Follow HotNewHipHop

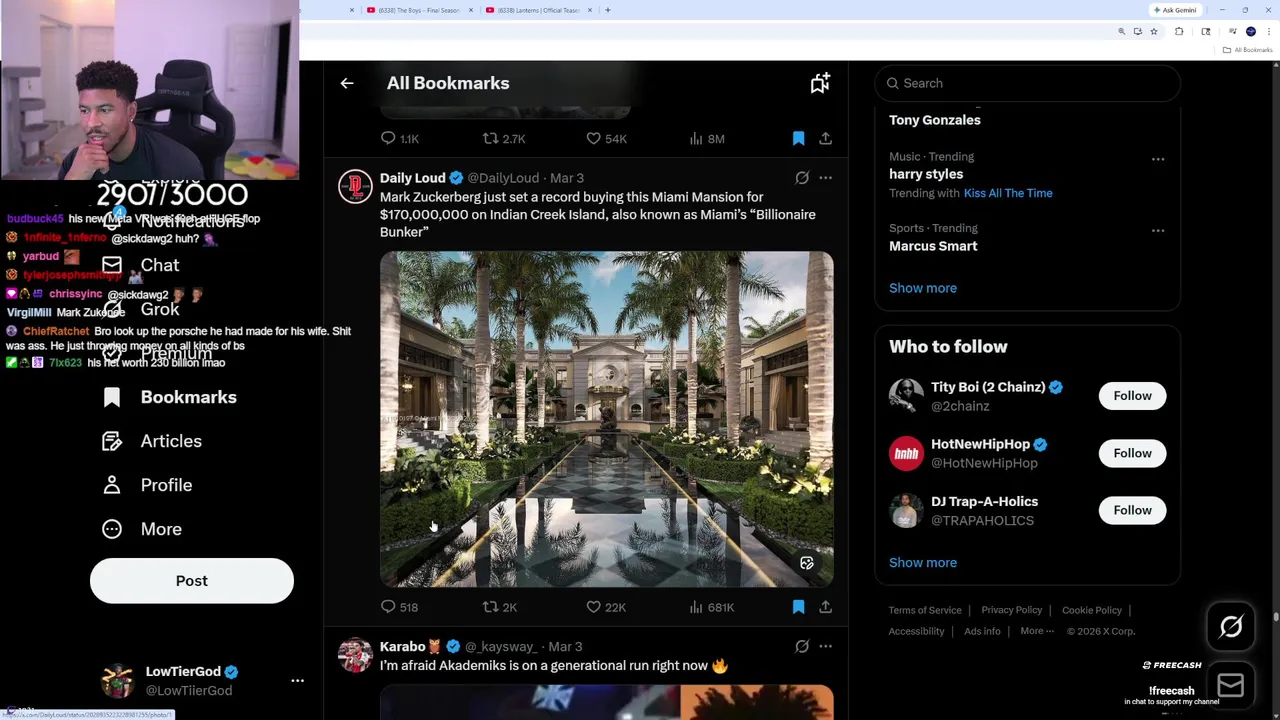(1132, 453)
